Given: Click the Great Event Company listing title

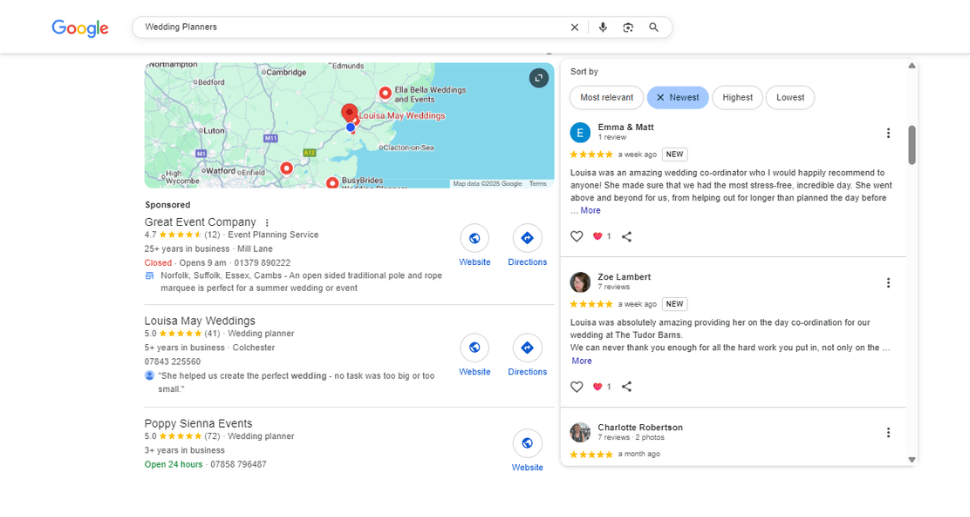Looking at the screenshot, I should click(200, 222).
